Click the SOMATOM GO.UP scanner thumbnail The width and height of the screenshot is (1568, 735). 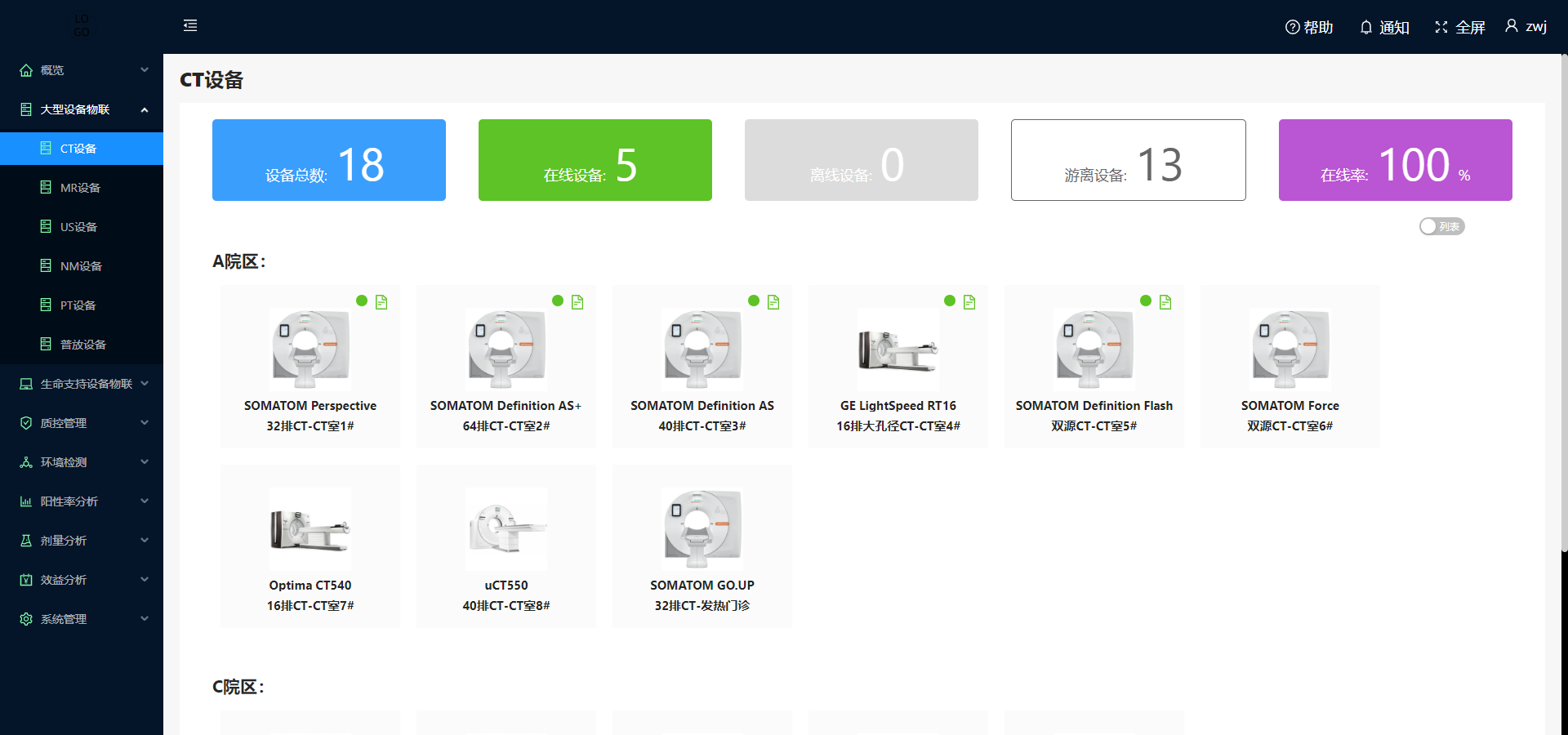click(x=702, y=528)
